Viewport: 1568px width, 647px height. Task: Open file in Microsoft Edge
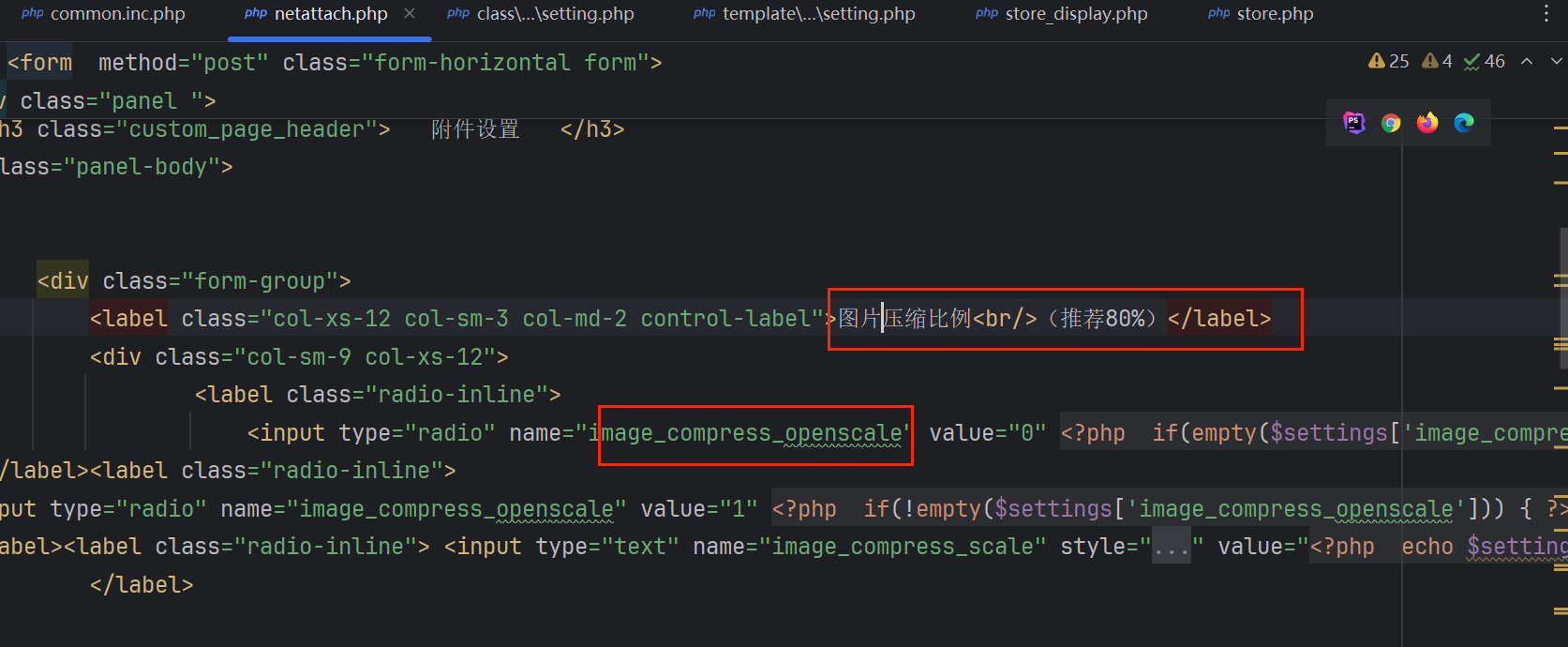click(1464, 123)
